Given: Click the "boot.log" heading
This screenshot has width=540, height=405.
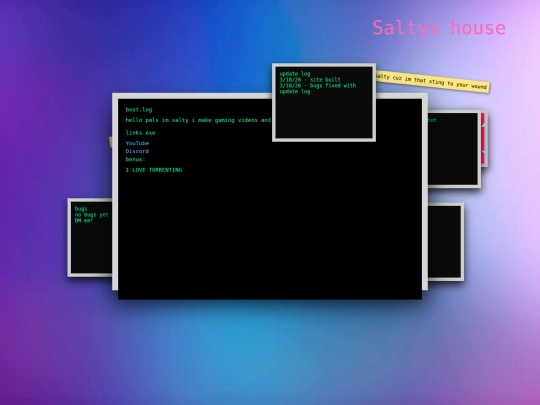Looking at the screenshot, I should coord(139,110).
